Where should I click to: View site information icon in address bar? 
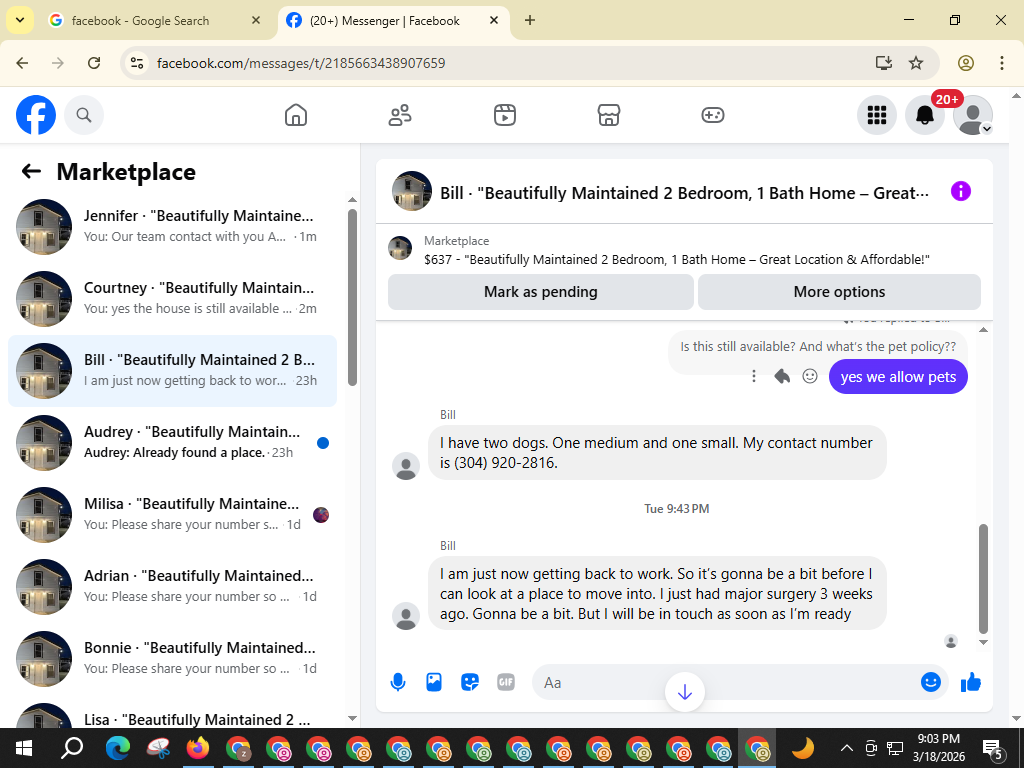click(137, 63)
